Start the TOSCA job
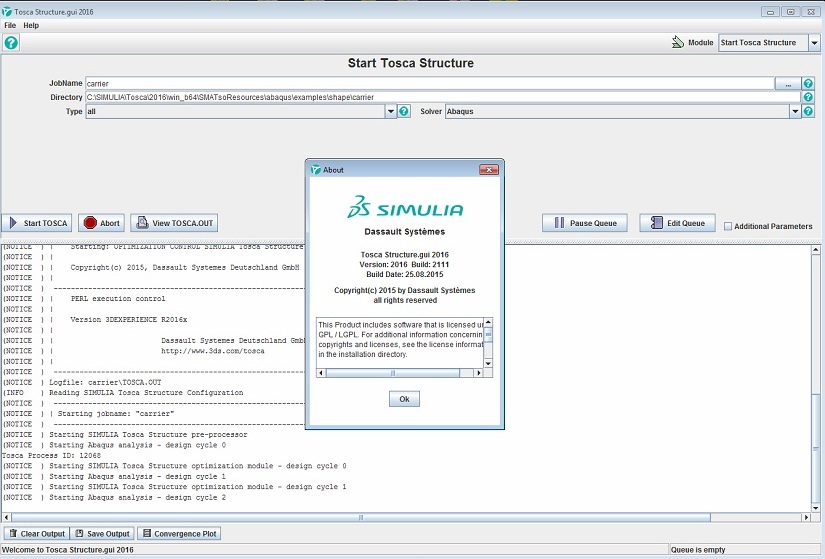 pyautogui.click(x=37, y=223)
